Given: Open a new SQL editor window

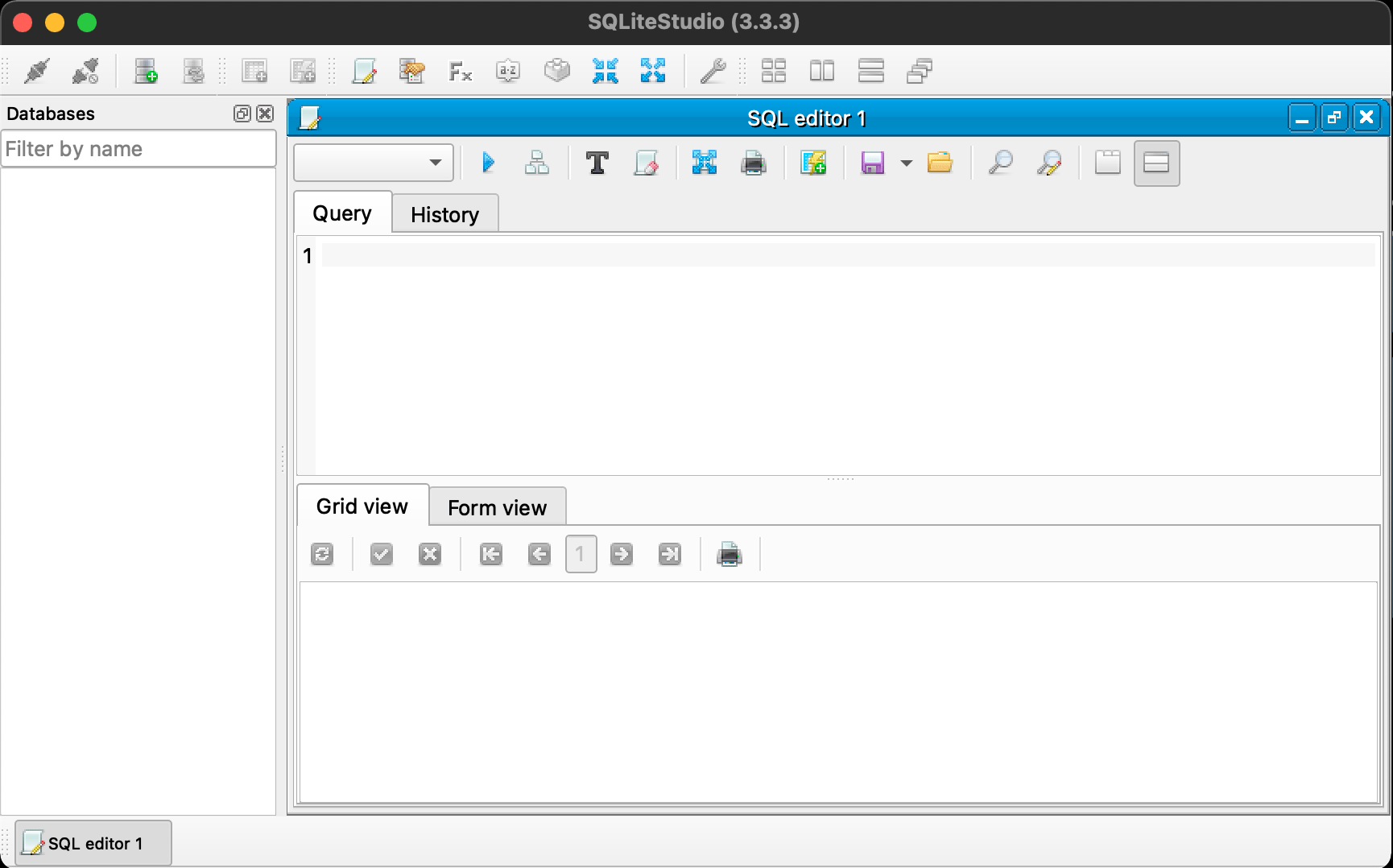Looking at the screenshot, I should coord(364,71).
